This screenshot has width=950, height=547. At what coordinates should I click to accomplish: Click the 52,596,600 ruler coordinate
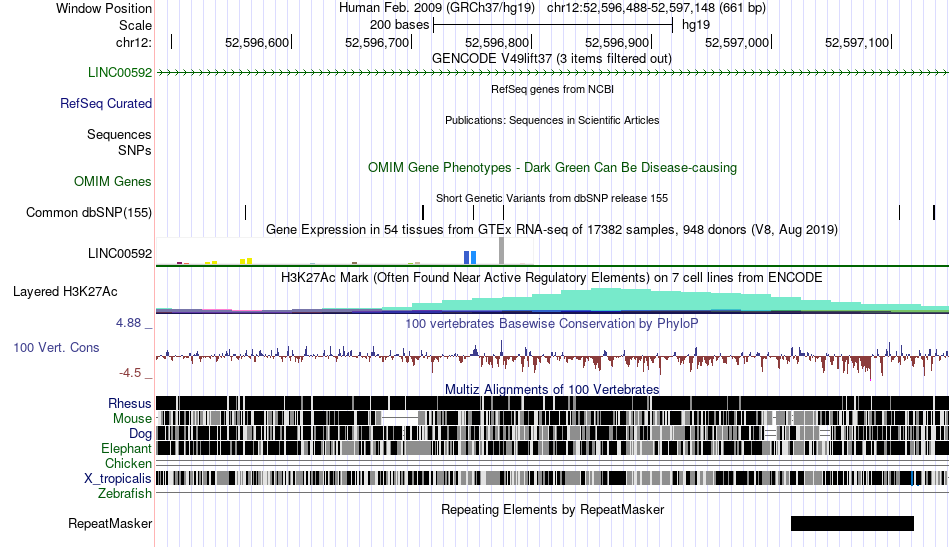click(x=257, y=42)
